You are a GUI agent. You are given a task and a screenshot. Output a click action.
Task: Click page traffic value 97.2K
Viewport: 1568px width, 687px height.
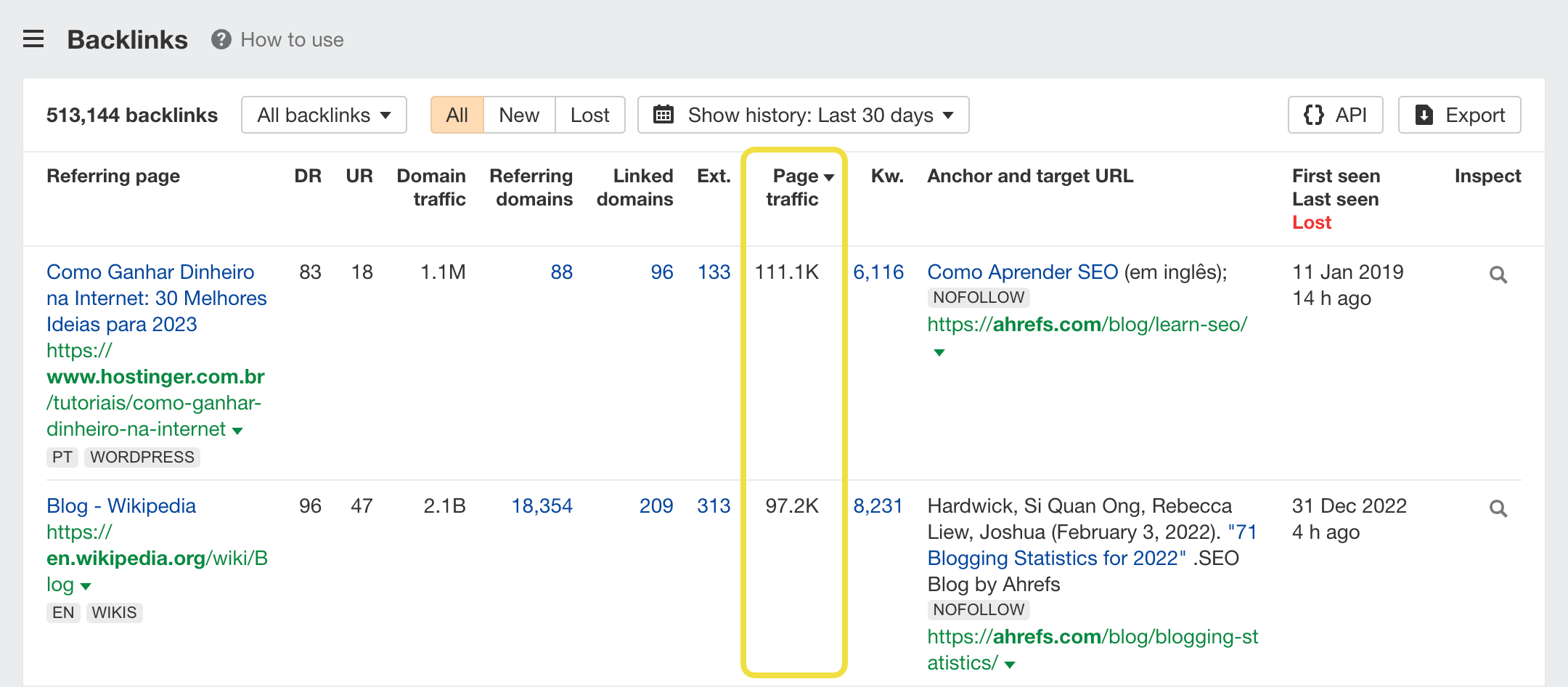pyautogui.click(x=792, y=505)
